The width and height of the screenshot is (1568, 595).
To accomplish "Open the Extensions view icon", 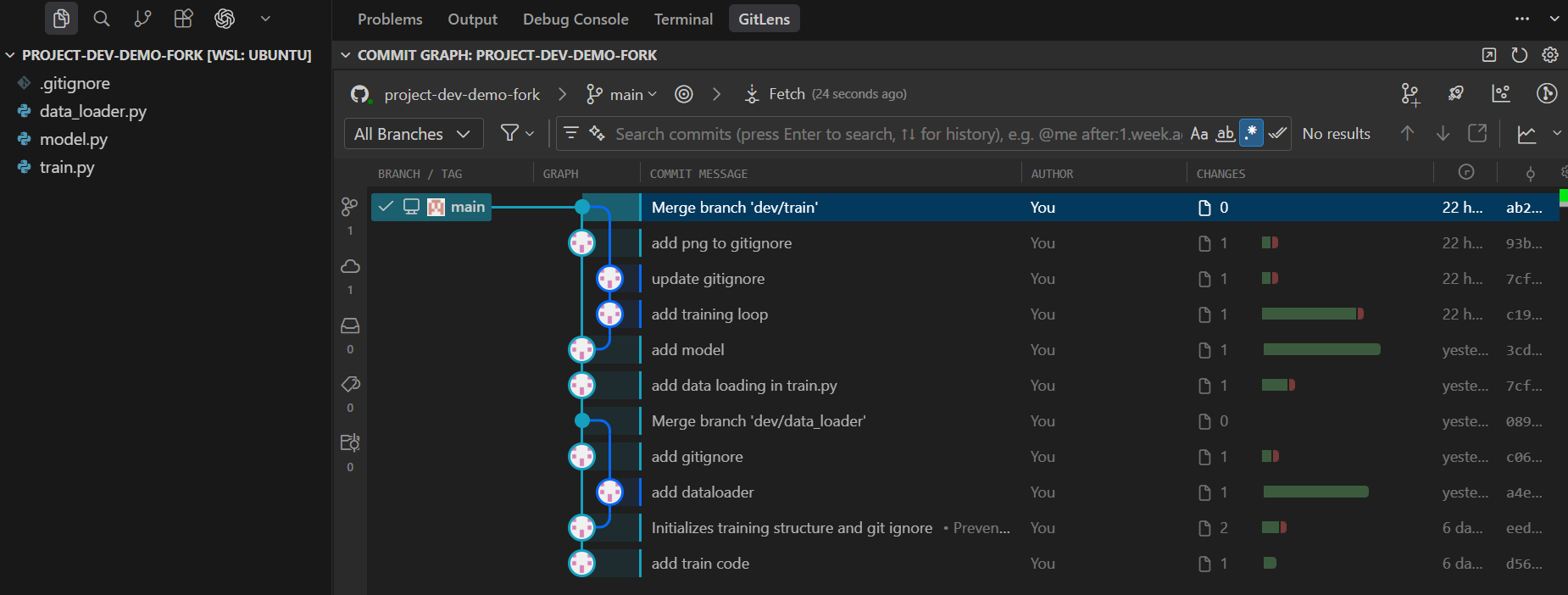I will pos(183,19).
